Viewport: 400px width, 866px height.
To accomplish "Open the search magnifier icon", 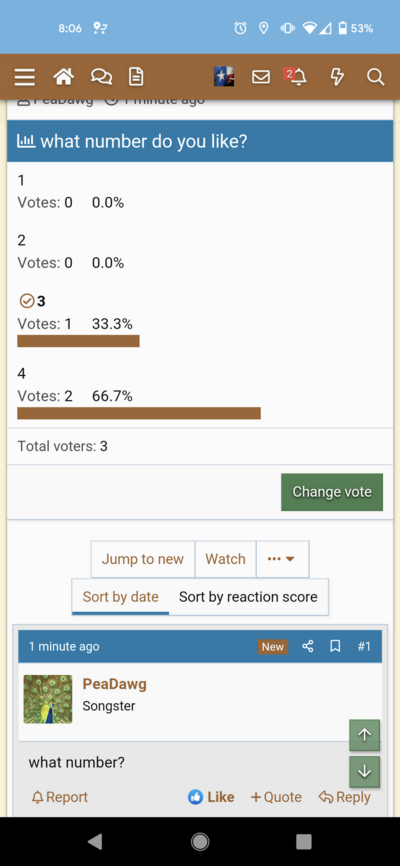I will (x=375, y=77).
